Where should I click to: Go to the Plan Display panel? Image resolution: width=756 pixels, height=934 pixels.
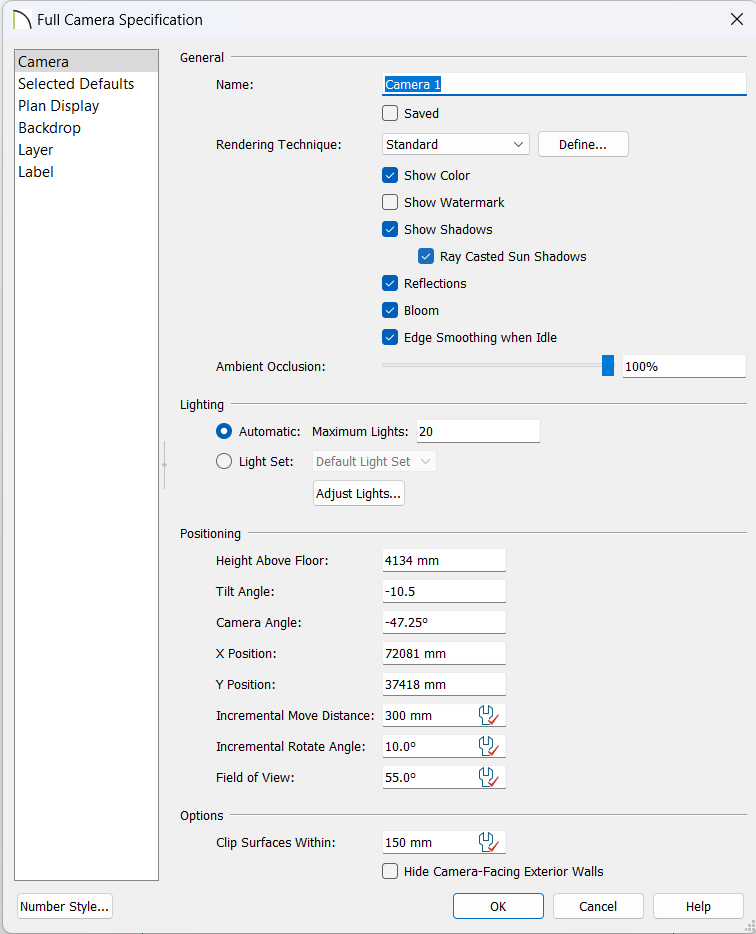58,106
